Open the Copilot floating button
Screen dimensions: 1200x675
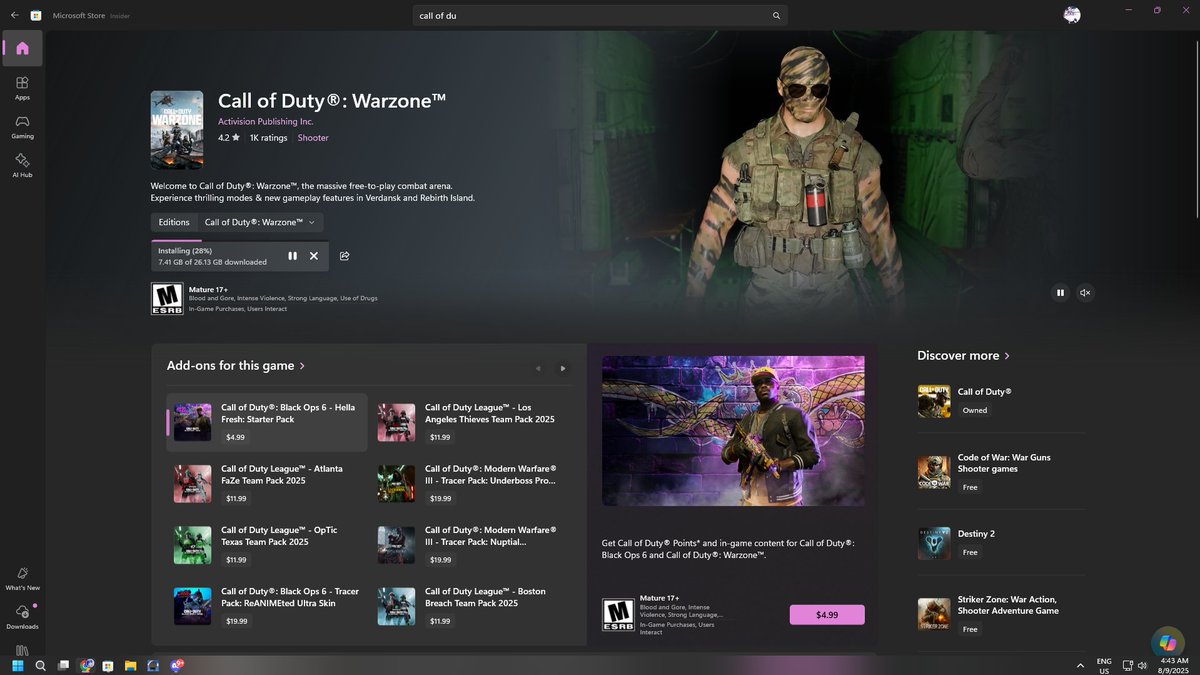[1167, 642]
